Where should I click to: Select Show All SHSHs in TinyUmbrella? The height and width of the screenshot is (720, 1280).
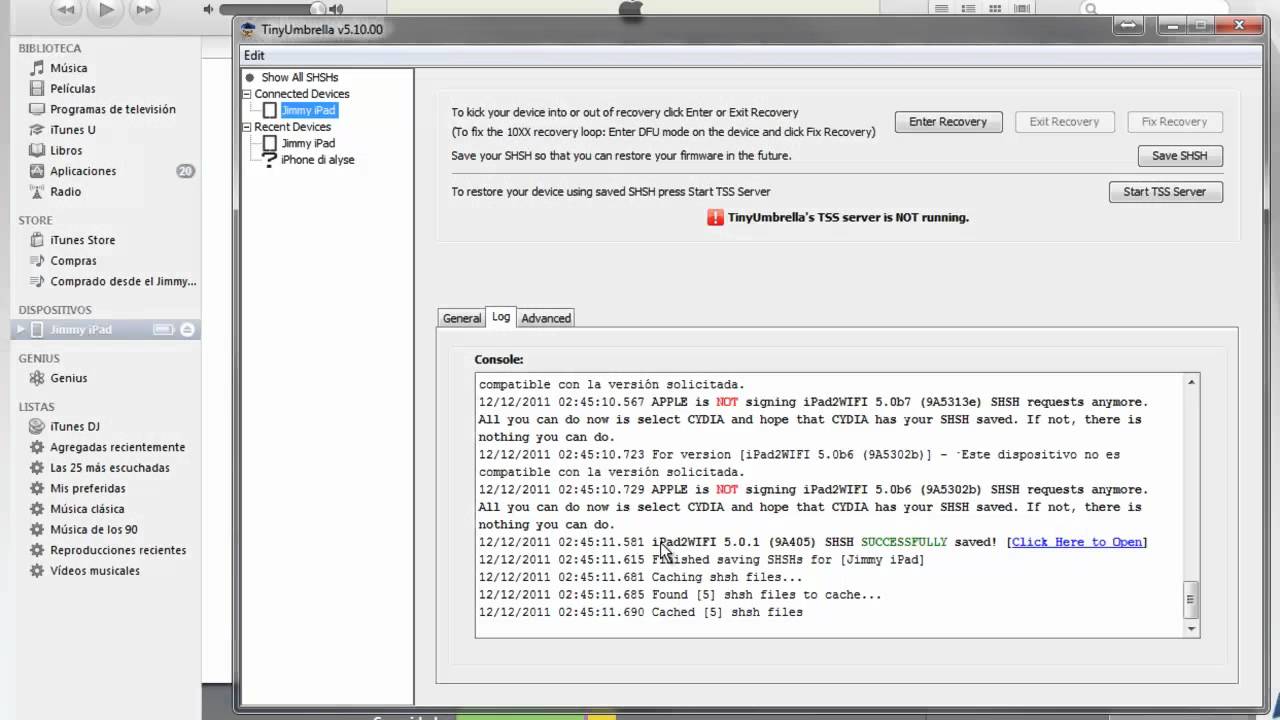[x=299, y=77]
